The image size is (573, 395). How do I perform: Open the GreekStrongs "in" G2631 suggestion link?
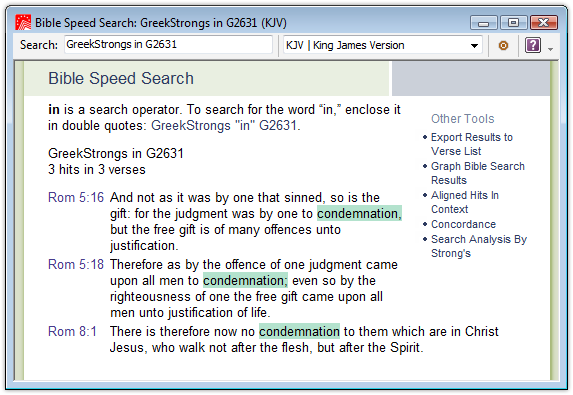point(225,126)
